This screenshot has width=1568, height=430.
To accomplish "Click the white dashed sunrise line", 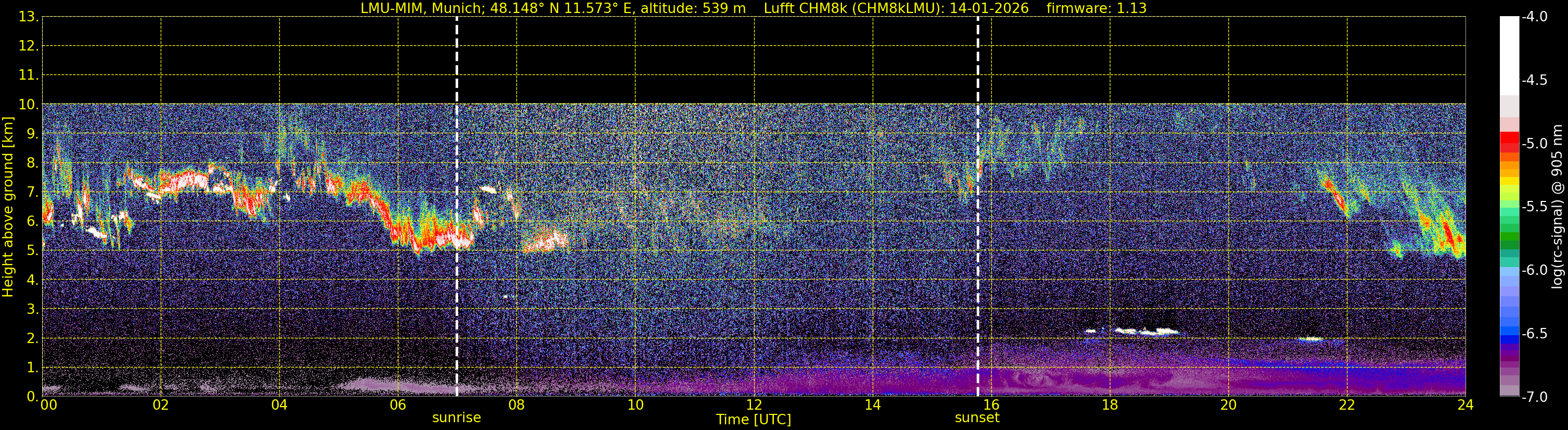I will (x=457, y=207).
